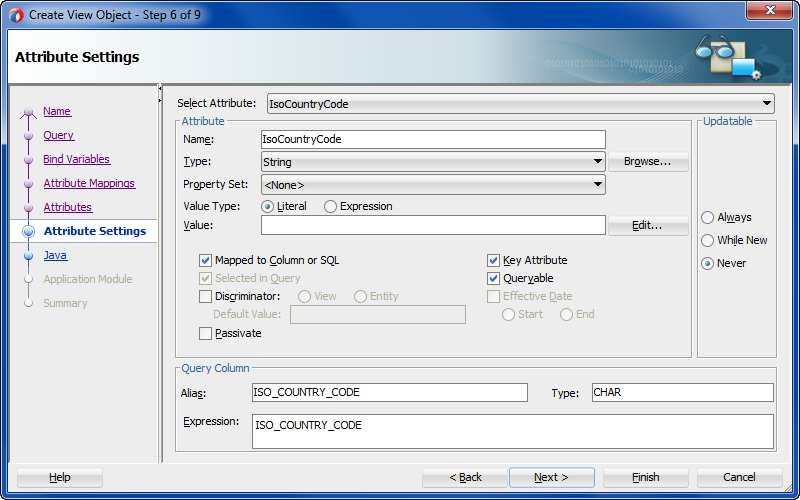
Task: Set Updatable to Always
Action: [x=707, y=218]
